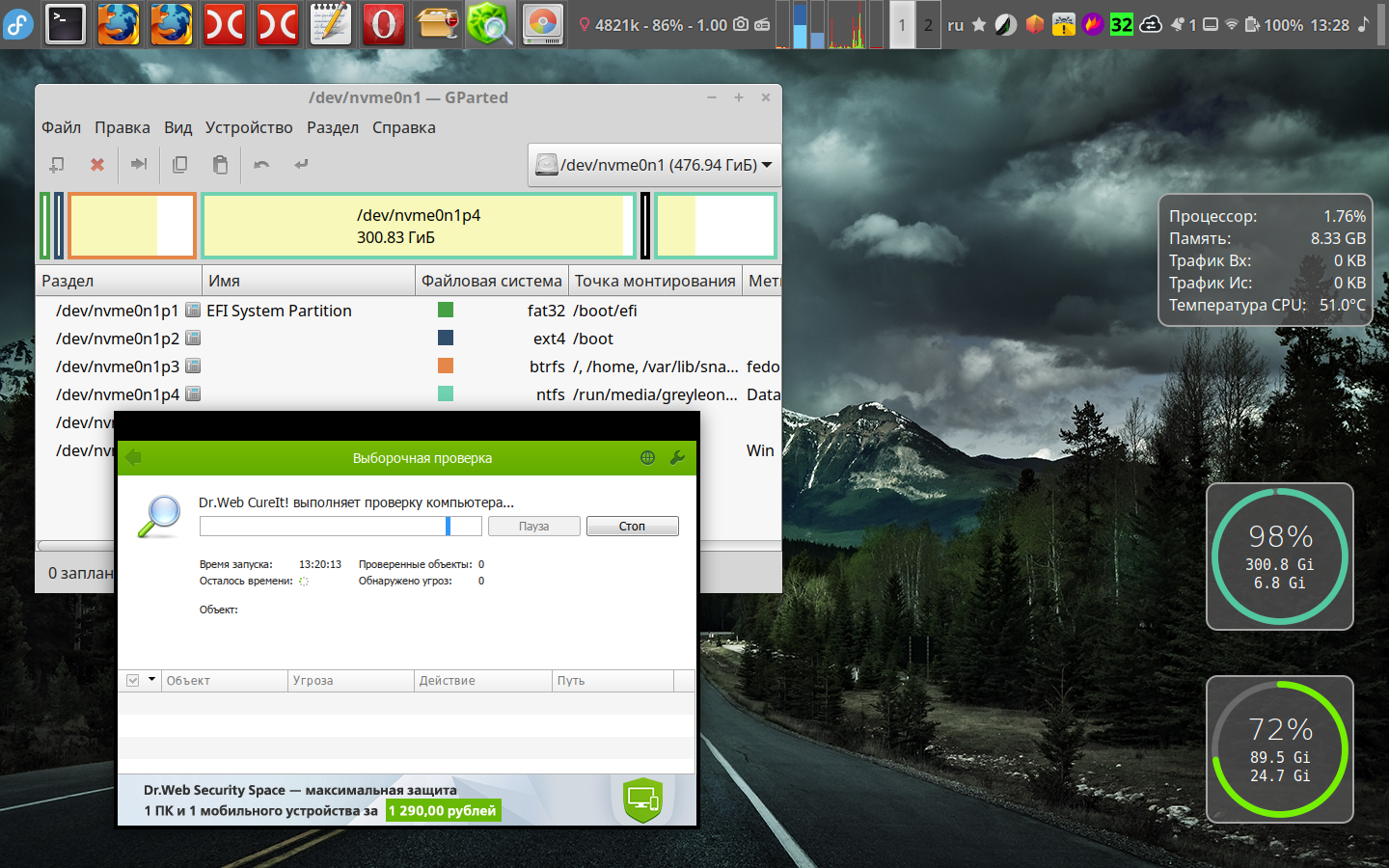This screenshot has width=1389, height=868.
Task: Open Dr.Web settings wrench icon
Action: coord(677,458)
